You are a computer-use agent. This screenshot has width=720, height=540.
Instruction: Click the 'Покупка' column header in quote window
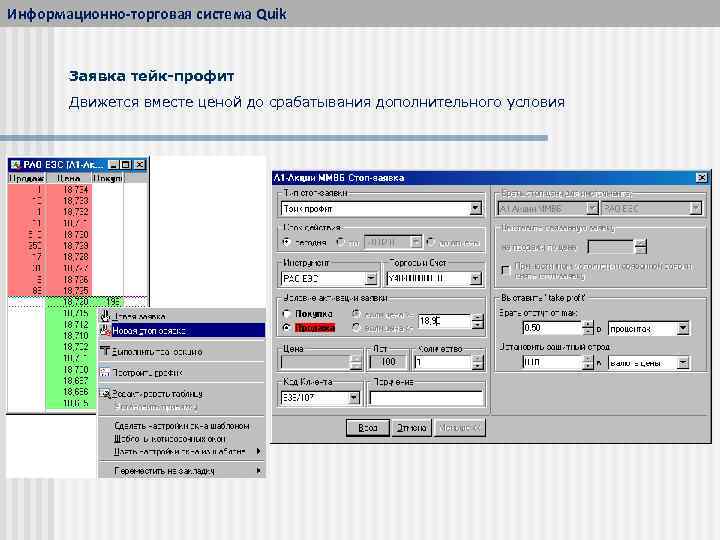click(107, 178)
